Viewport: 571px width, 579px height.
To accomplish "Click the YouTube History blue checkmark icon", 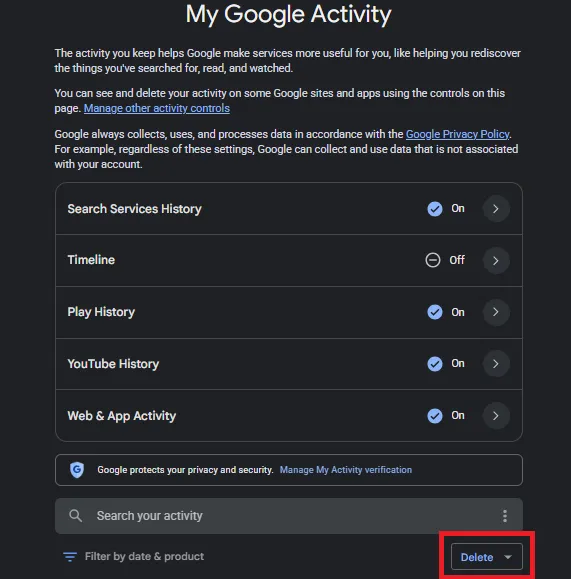I will [435, 364].
